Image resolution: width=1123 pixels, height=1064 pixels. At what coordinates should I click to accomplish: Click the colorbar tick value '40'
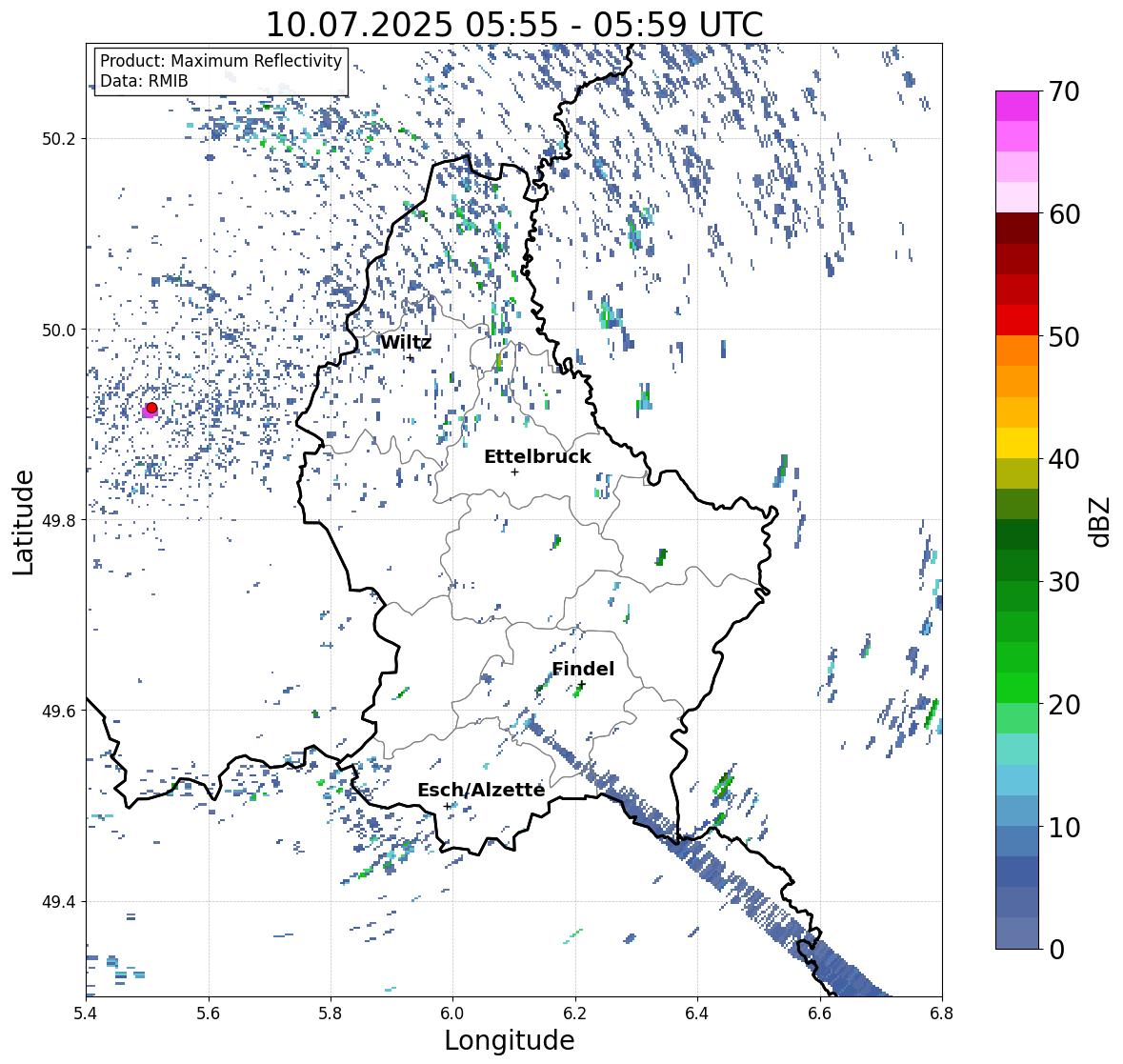[x=1064, y=459]
